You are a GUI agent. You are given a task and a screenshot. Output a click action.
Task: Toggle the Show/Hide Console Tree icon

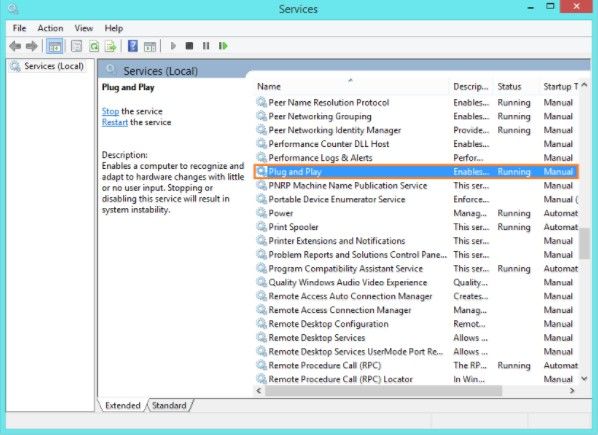[55, 47]
